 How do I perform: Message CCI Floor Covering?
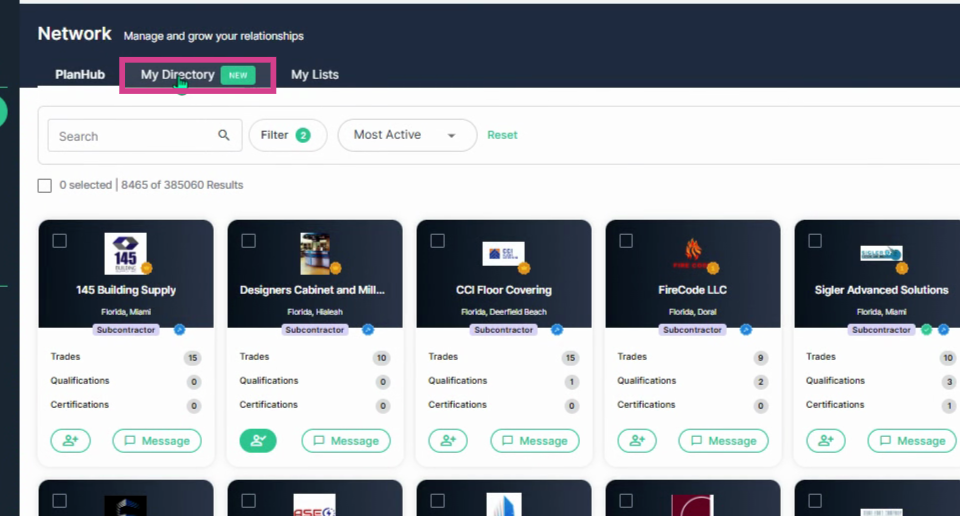[x=534, y=441]
